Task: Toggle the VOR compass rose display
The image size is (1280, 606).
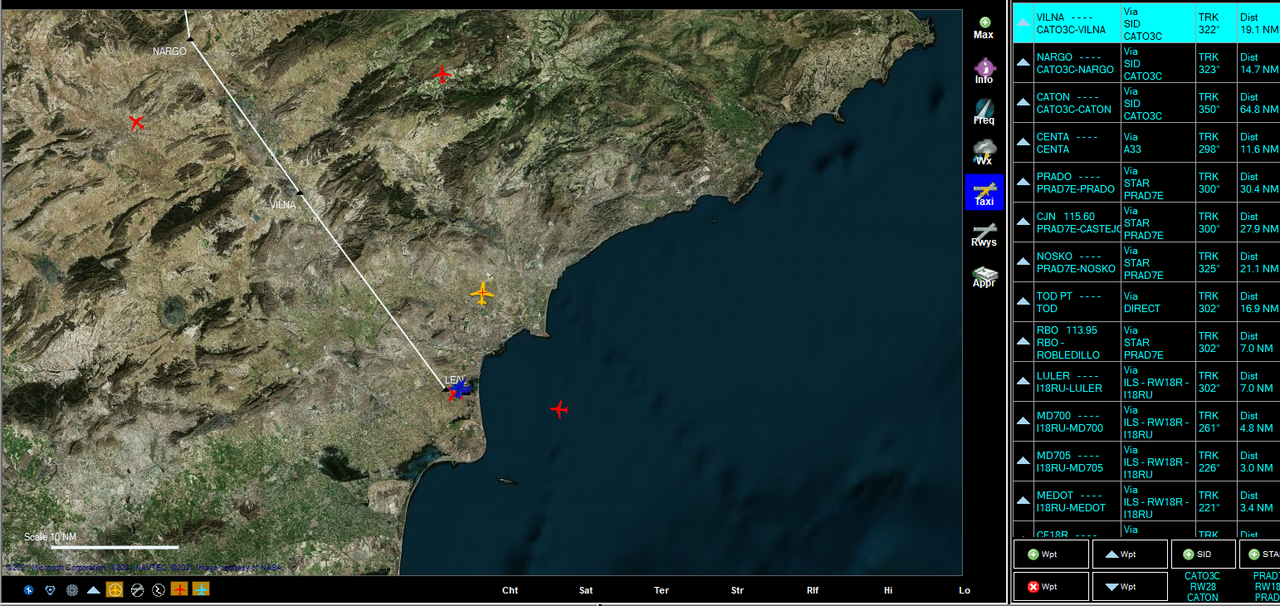Action: (72, 590)
